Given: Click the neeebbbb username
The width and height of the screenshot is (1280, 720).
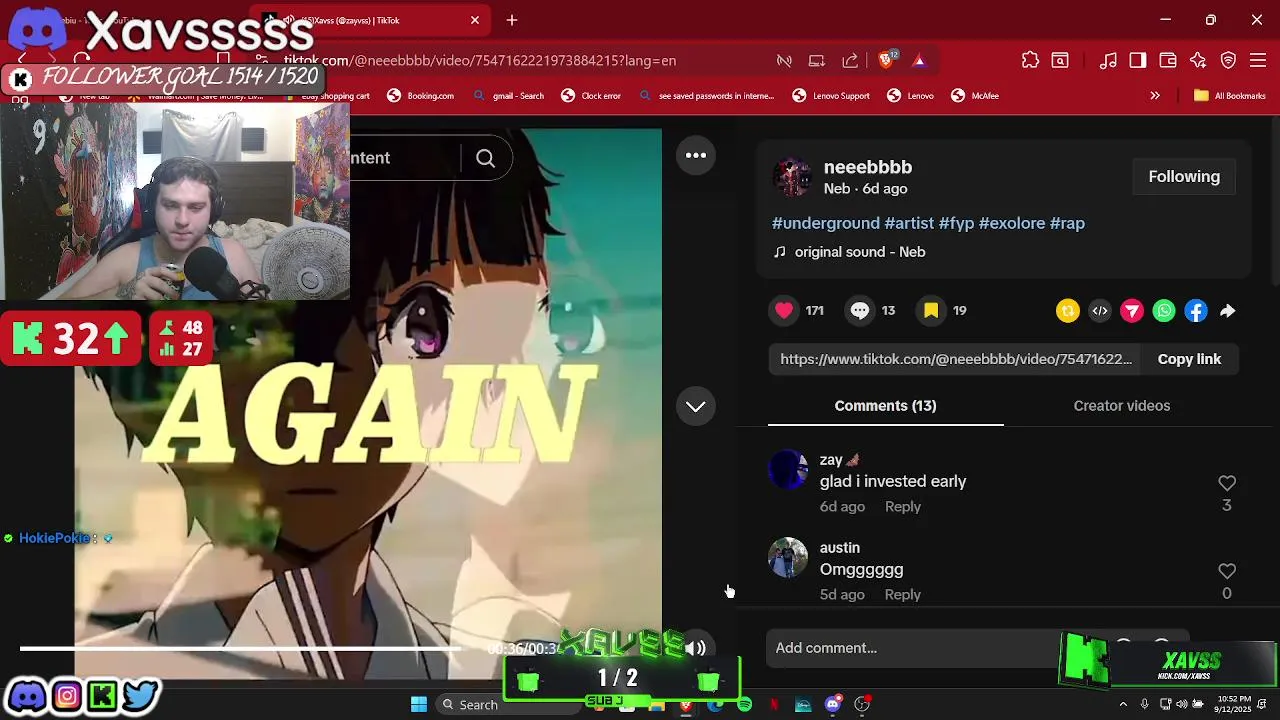Looking at the screenshot, I should [x=867, y=167].
